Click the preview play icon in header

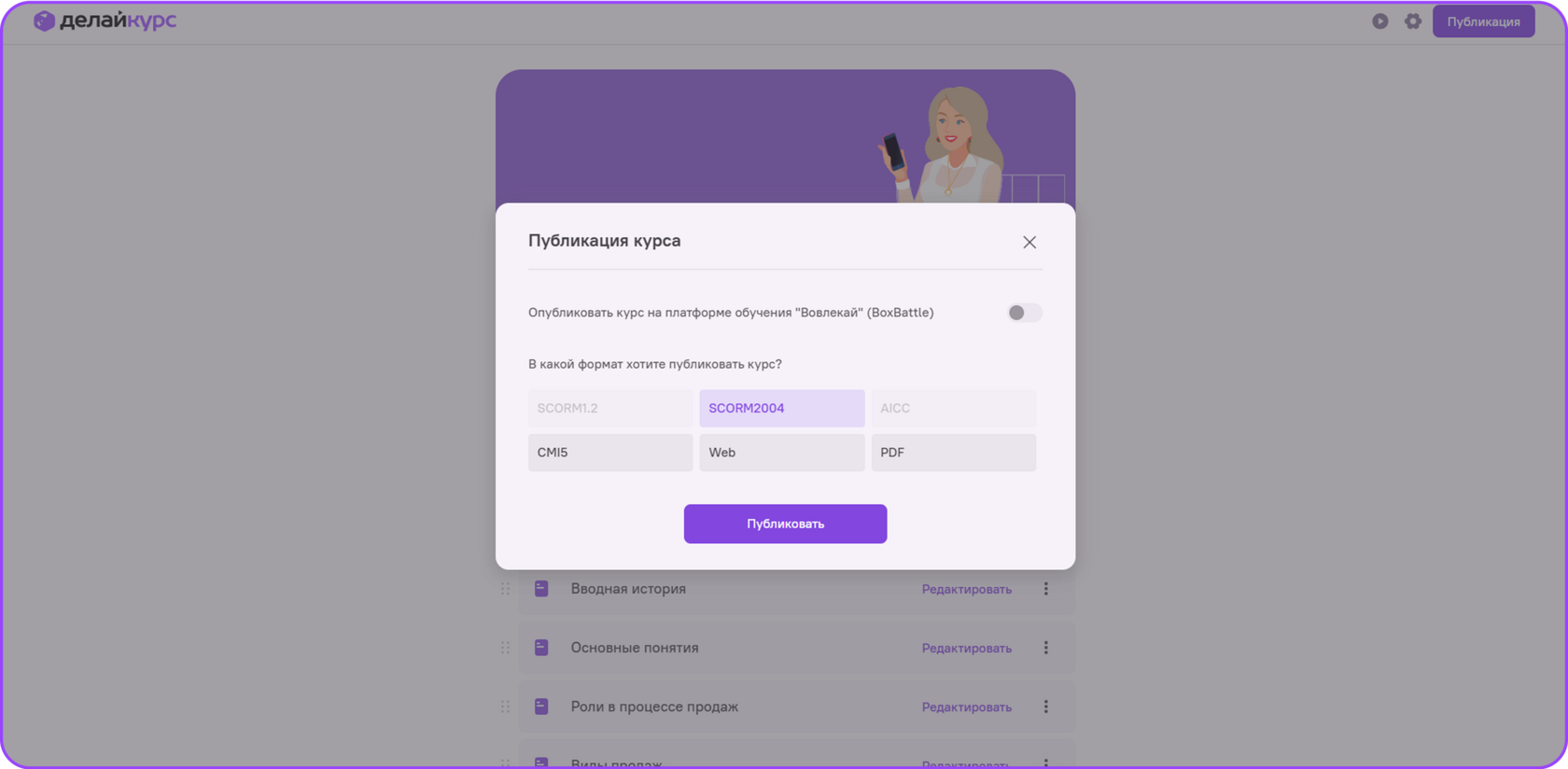click(1379, 21)
